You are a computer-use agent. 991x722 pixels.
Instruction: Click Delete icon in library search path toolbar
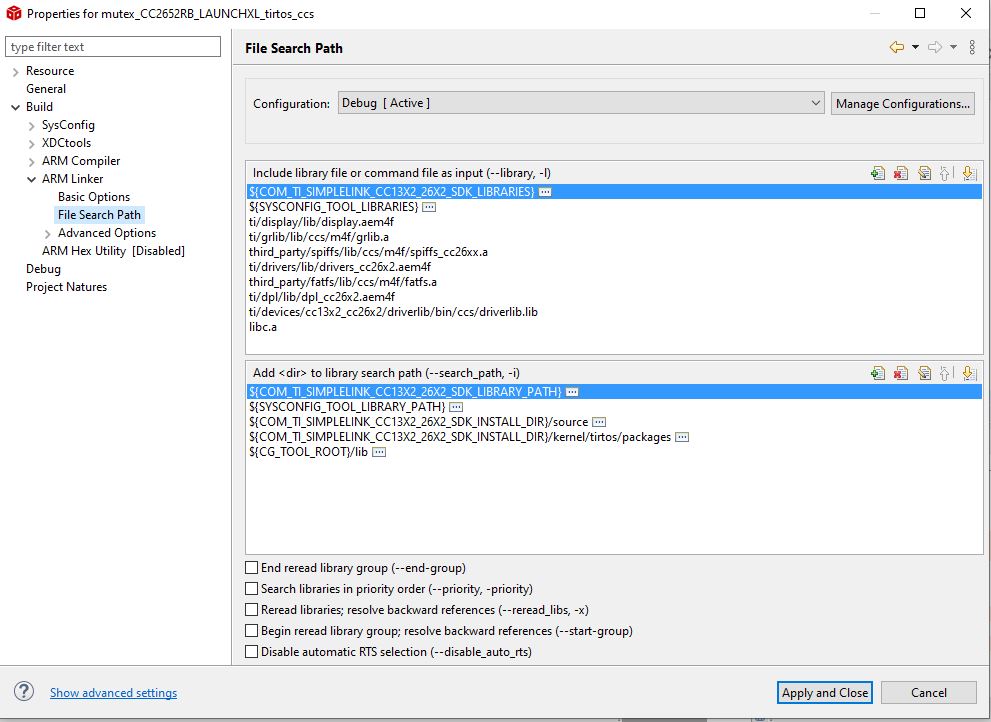point(901,373)
